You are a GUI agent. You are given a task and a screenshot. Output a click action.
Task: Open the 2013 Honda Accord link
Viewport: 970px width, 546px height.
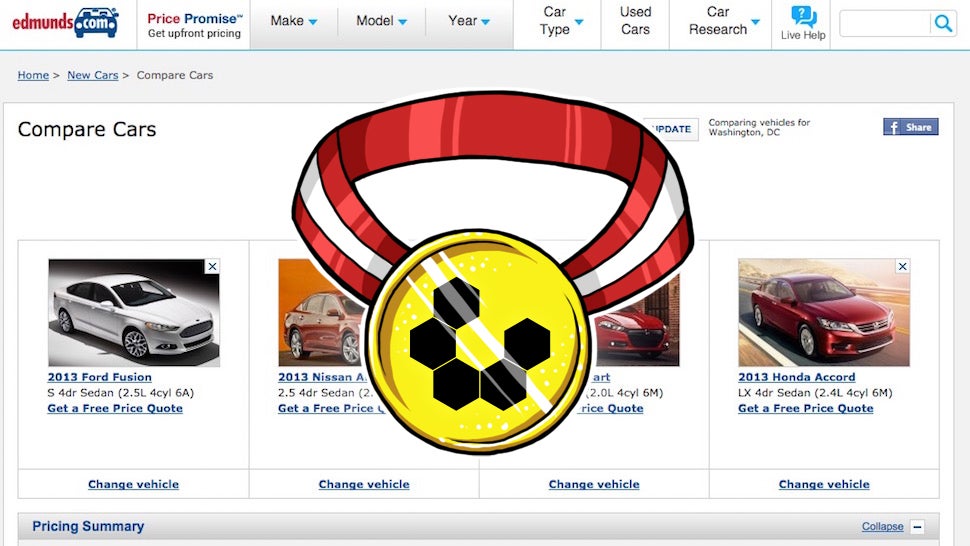[797, 377]
